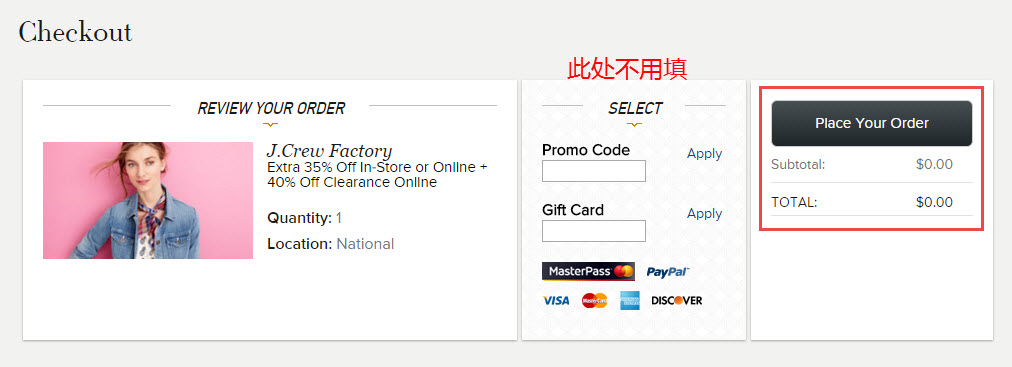Click the MasterPass payment logo
Image resolution: width=1012 pixels, height=367 pixels.
pos(588,272)
